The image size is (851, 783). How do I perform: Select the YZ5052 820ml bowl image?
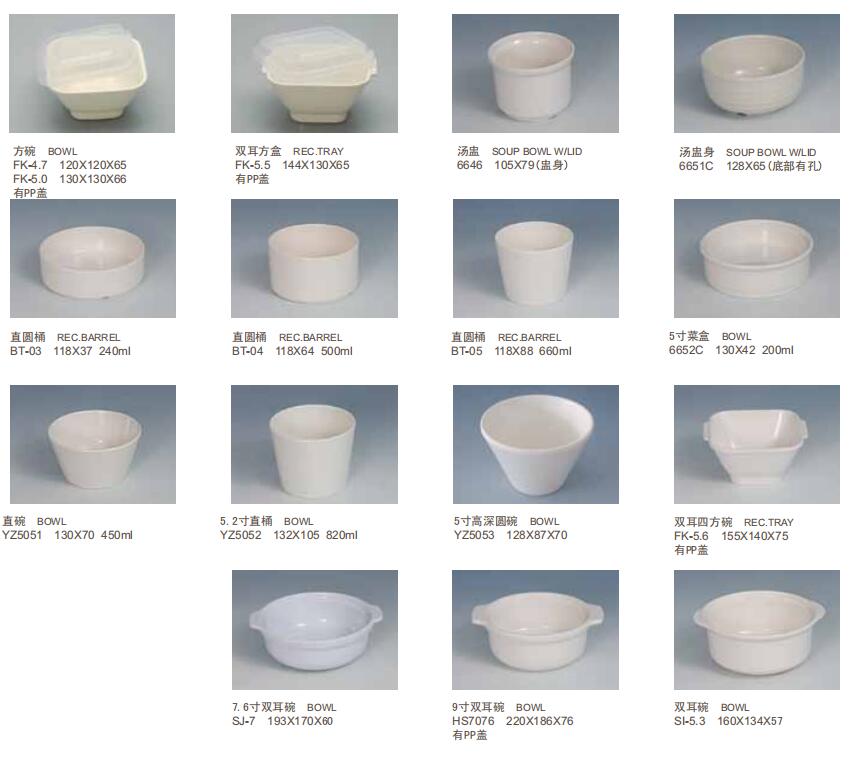(x=314, y=444)
